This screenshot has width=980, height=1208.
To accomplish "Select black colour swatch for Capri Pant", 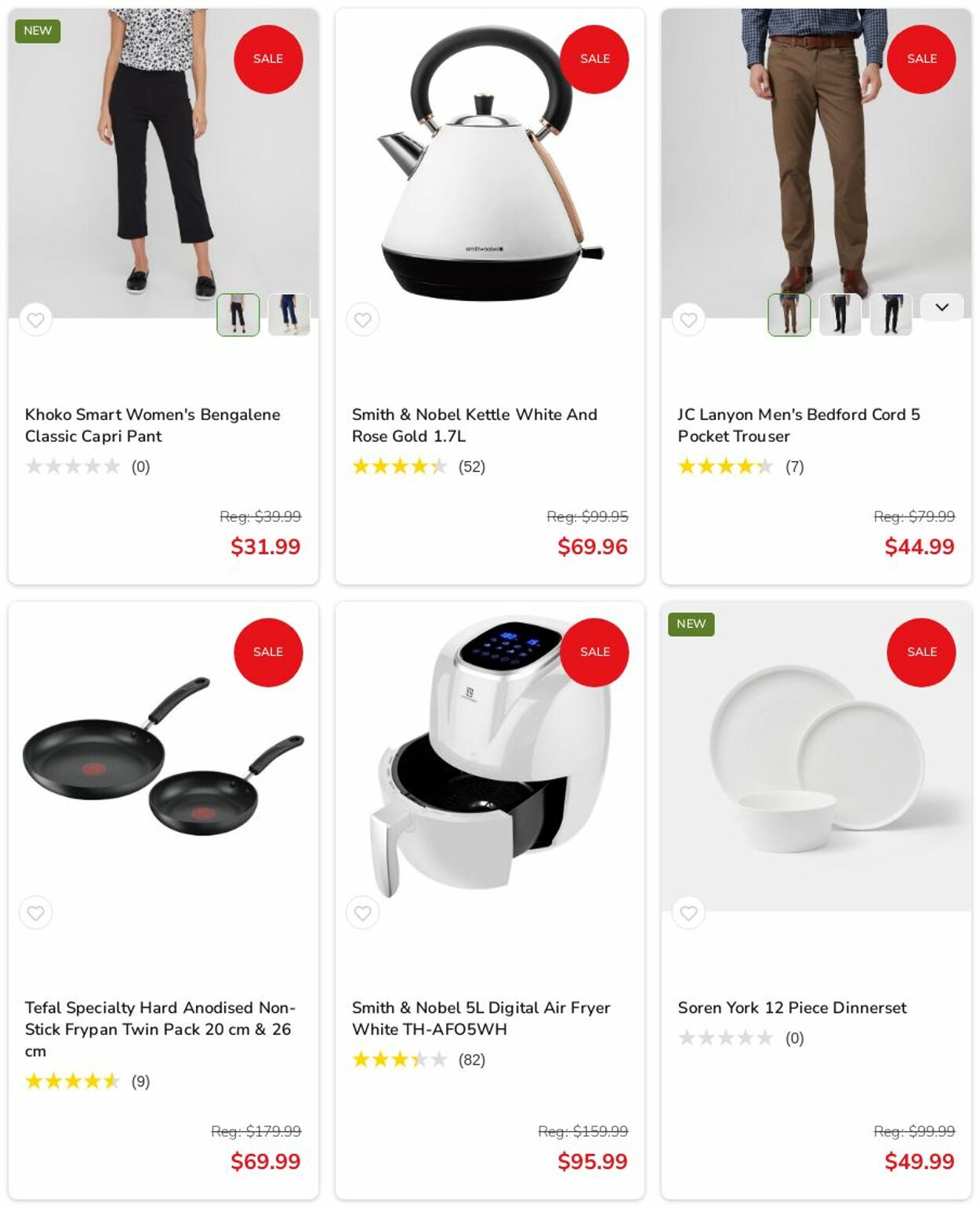I will [238, 315].
